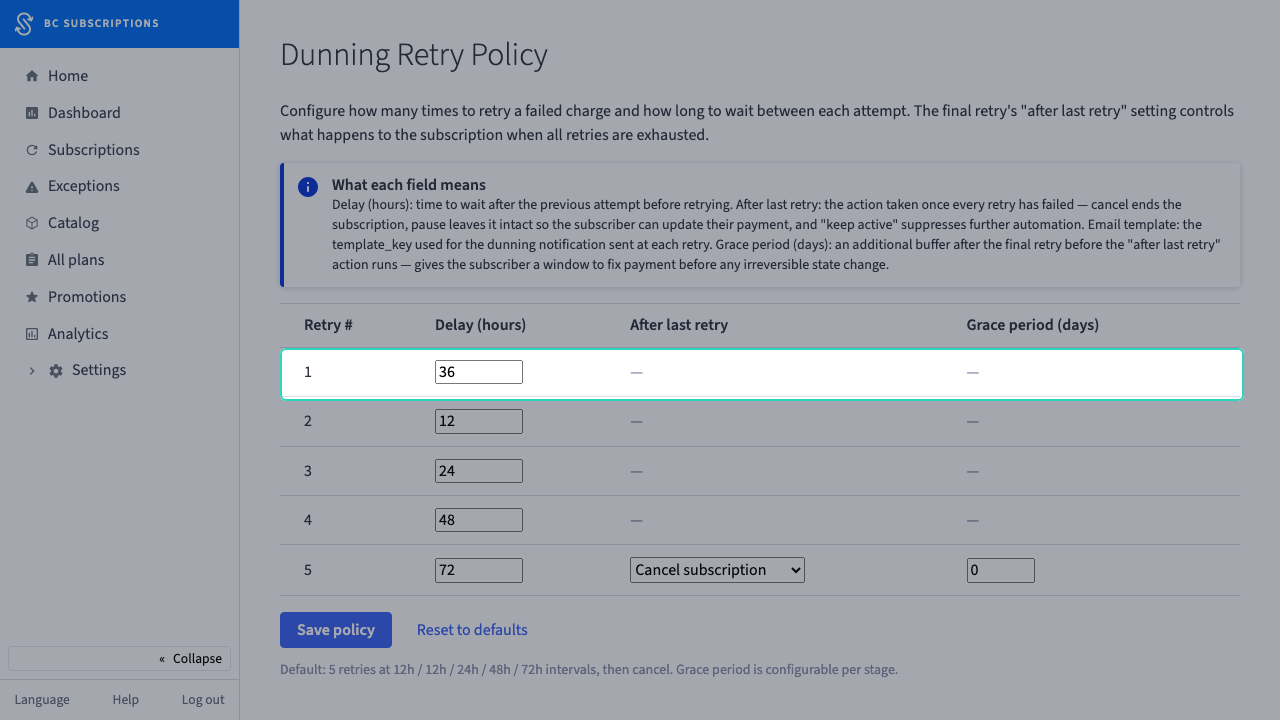This screenshot has height=720, width=1280.
Task: Click the Catalog box icon
Action: [x=32, y=223]
